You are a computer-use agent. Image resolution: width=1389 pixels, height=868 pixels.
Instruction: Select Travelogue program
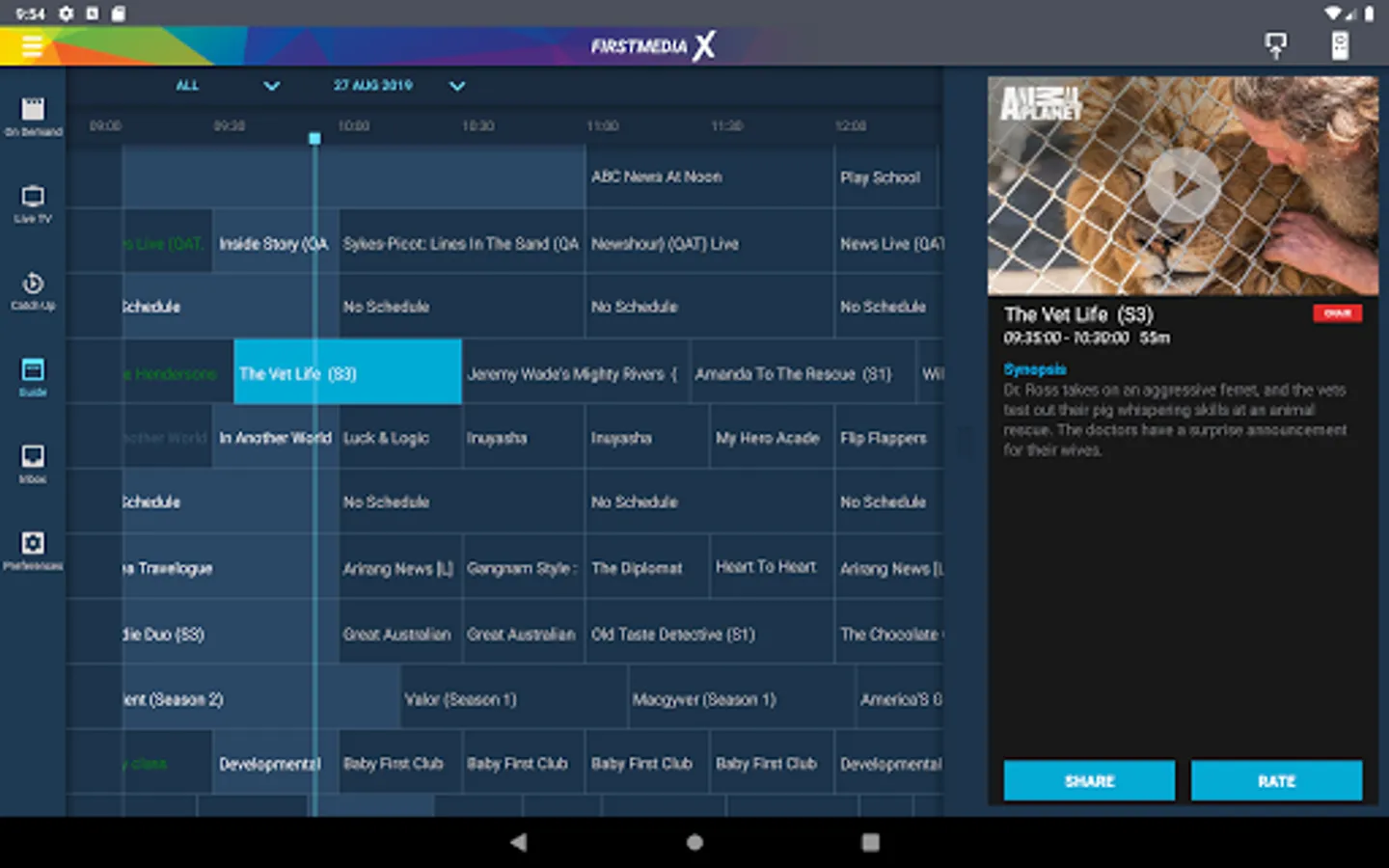[x=230, y=567]
